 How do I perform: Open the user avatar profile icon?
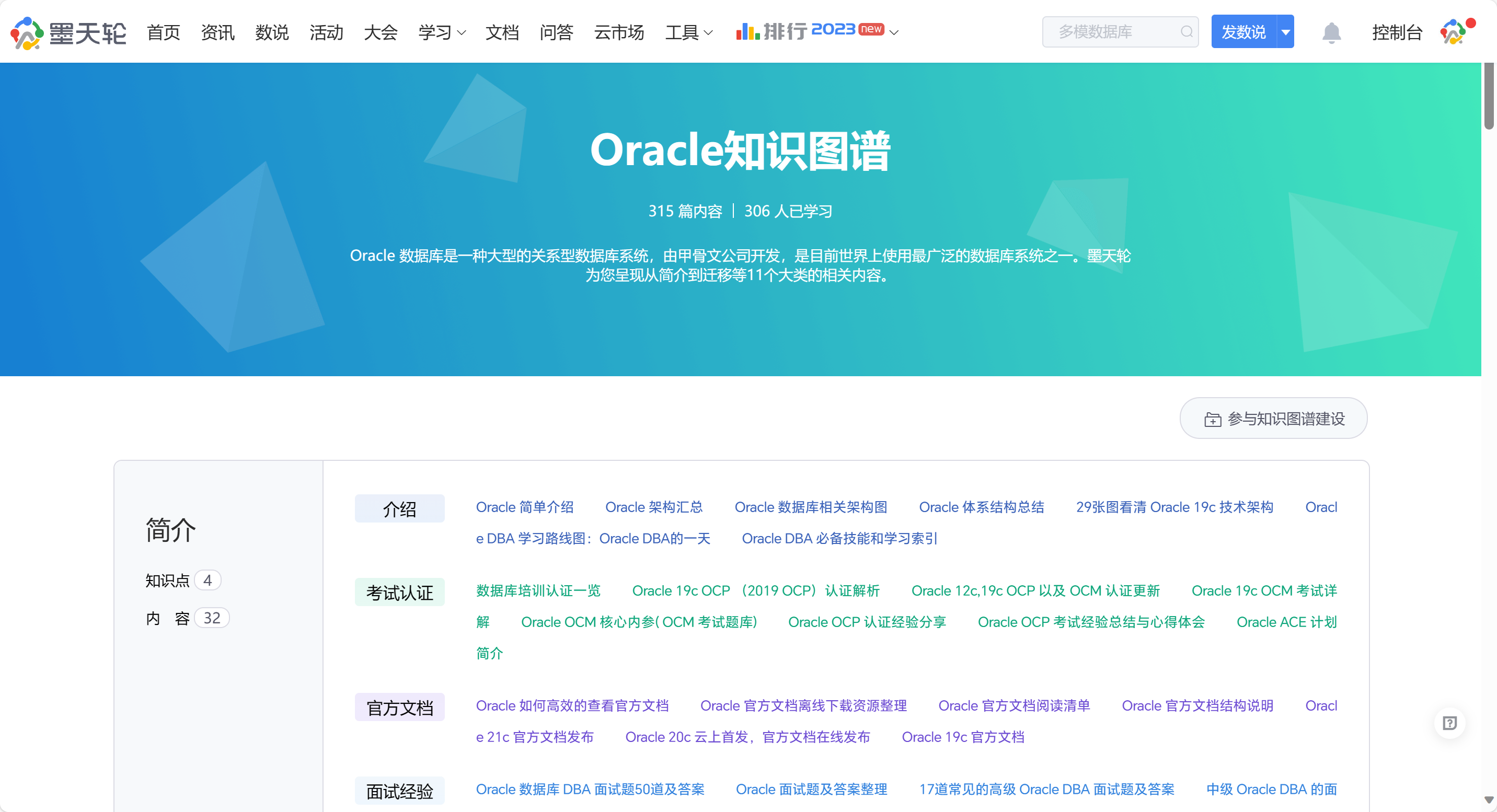(1453, 32)
